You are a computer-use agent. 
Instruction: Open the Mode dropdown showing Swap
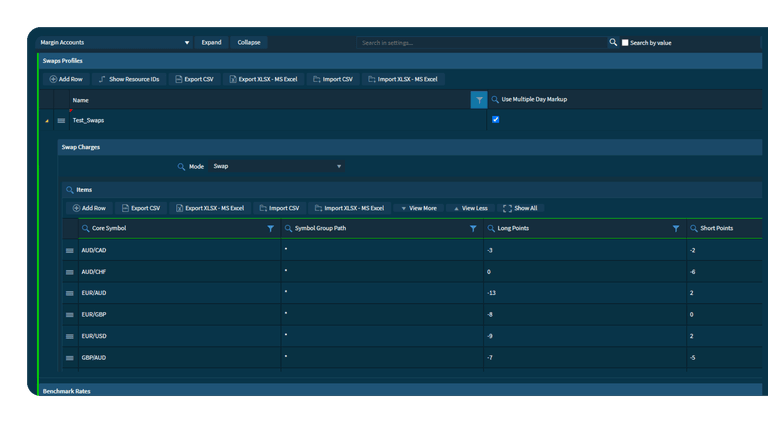[x=276, y=166]
